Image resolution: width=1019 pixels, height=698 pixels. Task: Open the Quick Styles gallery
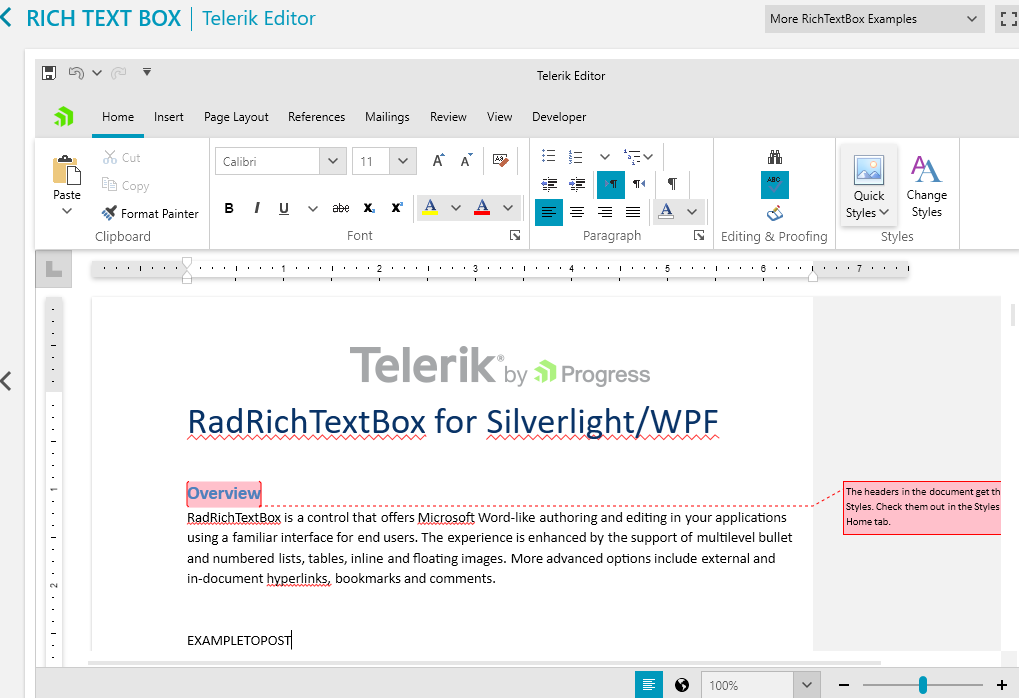tap(867, 185)
